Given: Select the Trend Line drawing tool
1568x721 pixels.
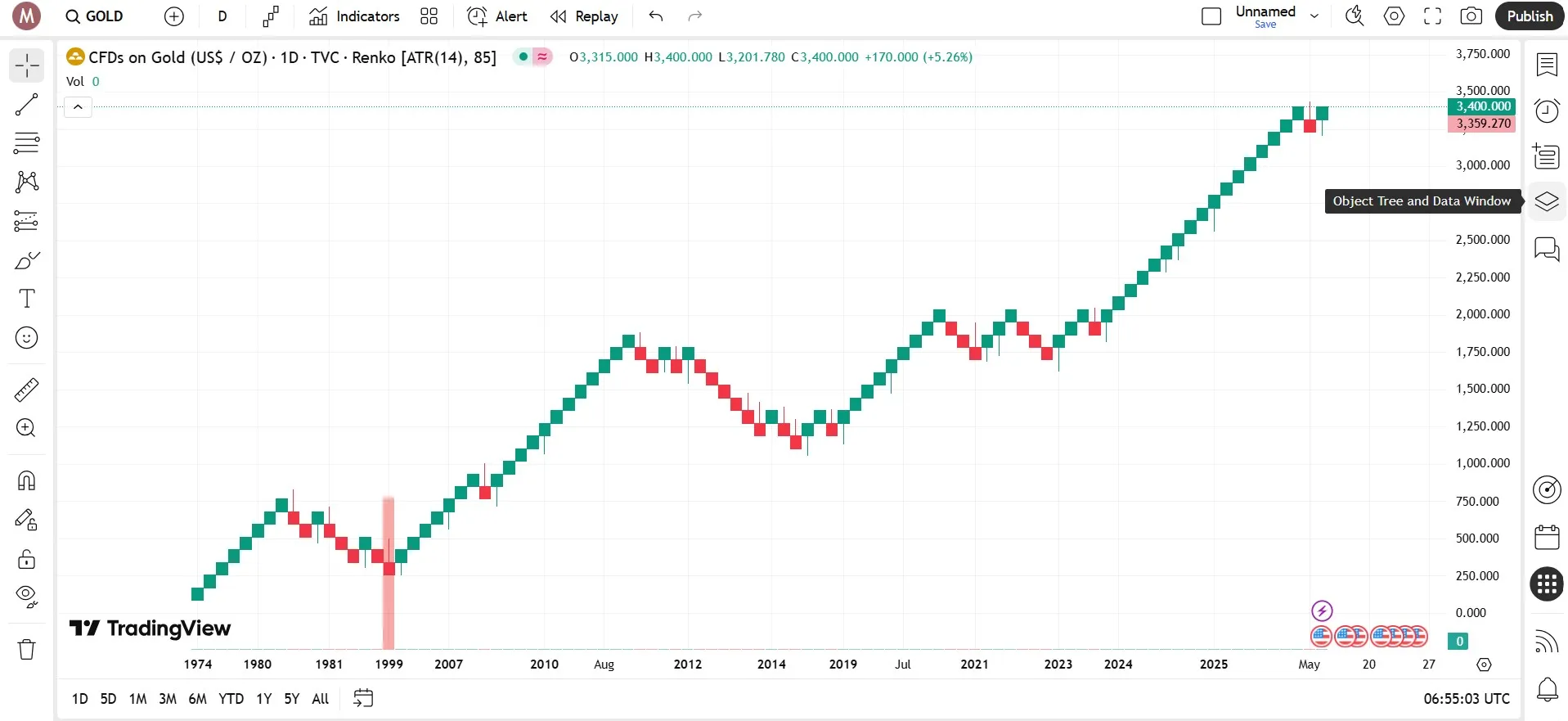Looking at the screenshot, I should (x=26, y=105).
